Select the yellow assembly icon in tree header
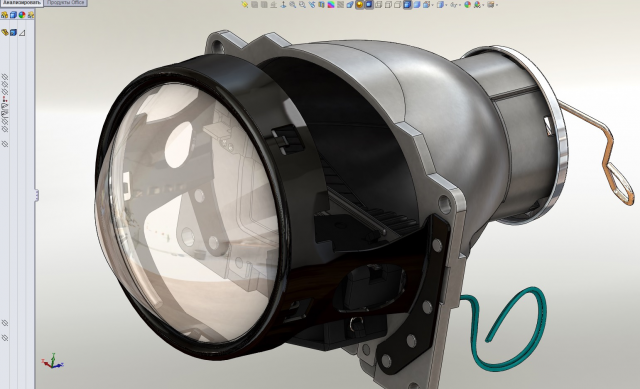The image size is (640, 389). [x=5, y=32]
